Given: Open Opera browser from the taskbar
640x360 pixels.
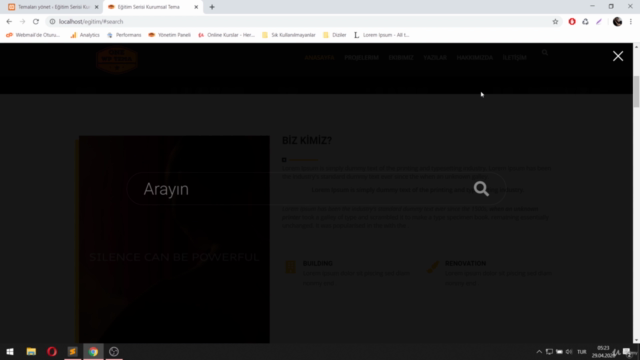Looking at the screenshot, I should pos(52,351).
